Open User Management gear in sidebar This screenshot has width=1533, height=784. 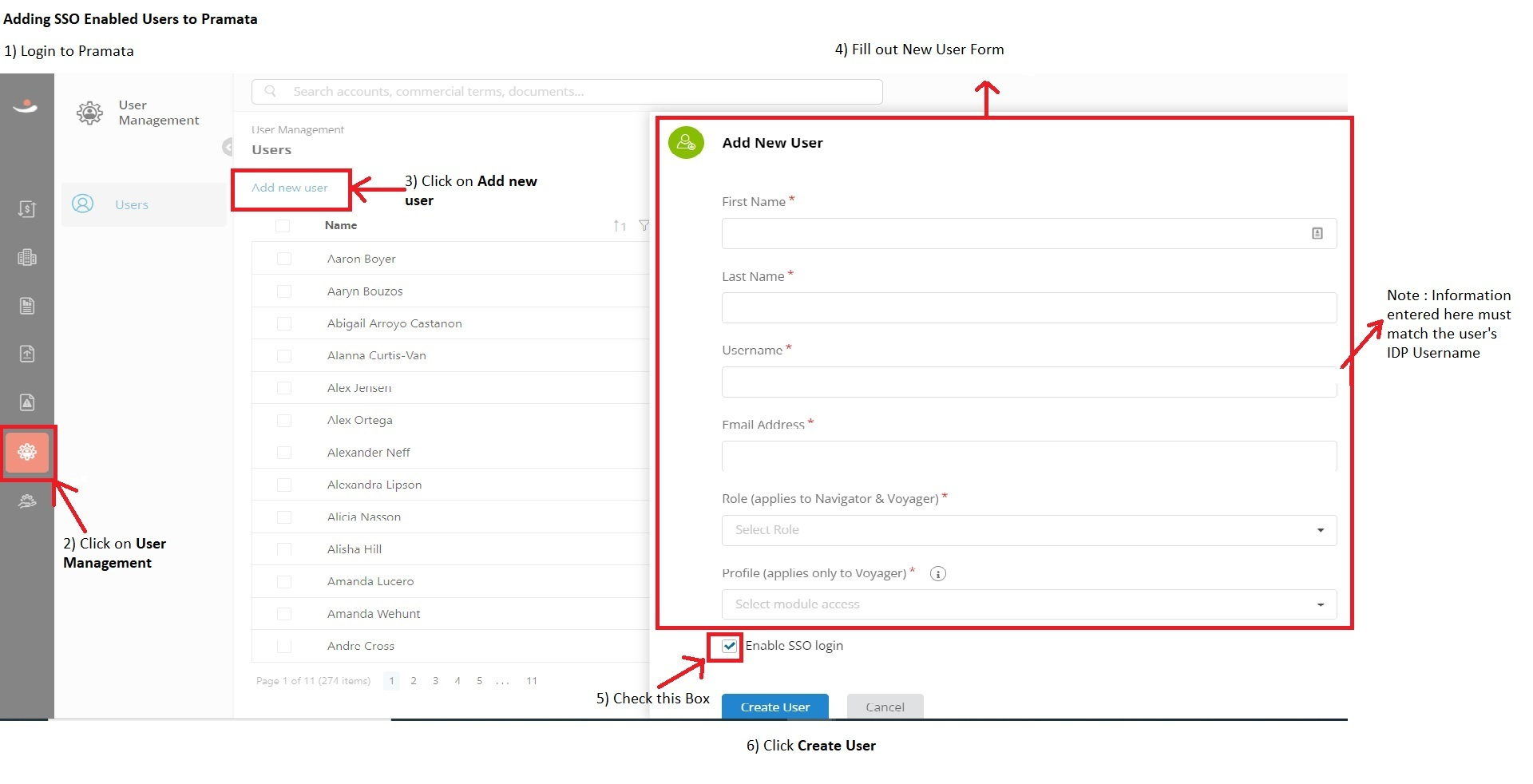(x=27, y=453)
